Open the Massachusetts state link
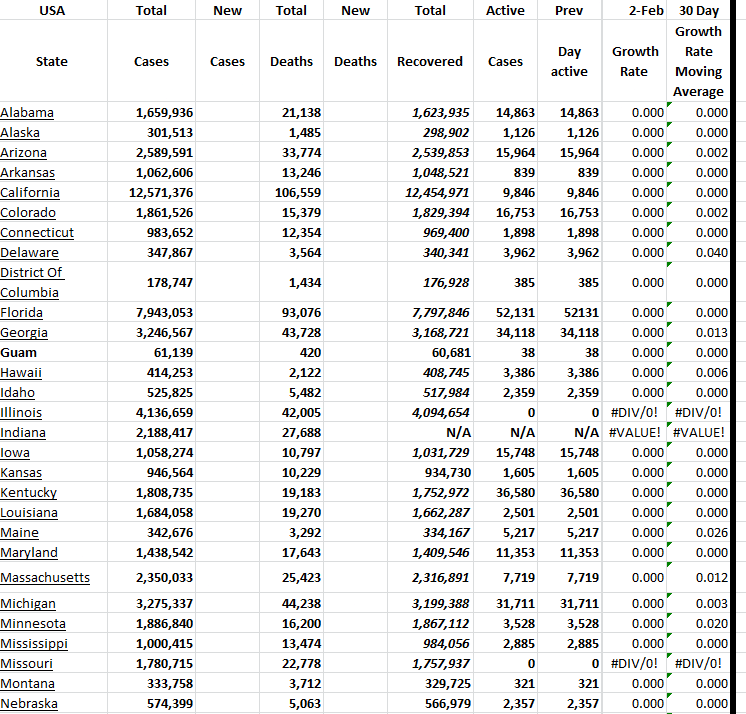 click(45, 577)
